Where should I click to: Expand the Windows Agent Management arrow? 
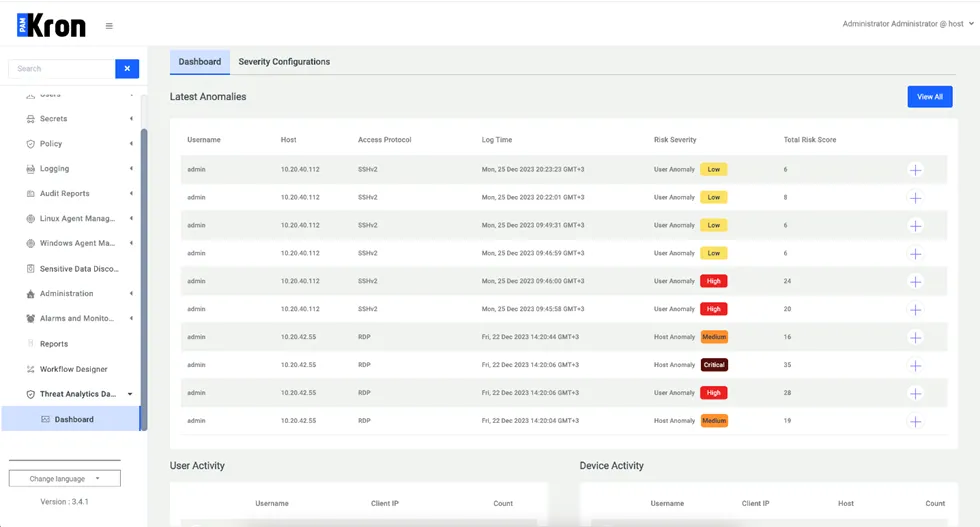(131, 243)
